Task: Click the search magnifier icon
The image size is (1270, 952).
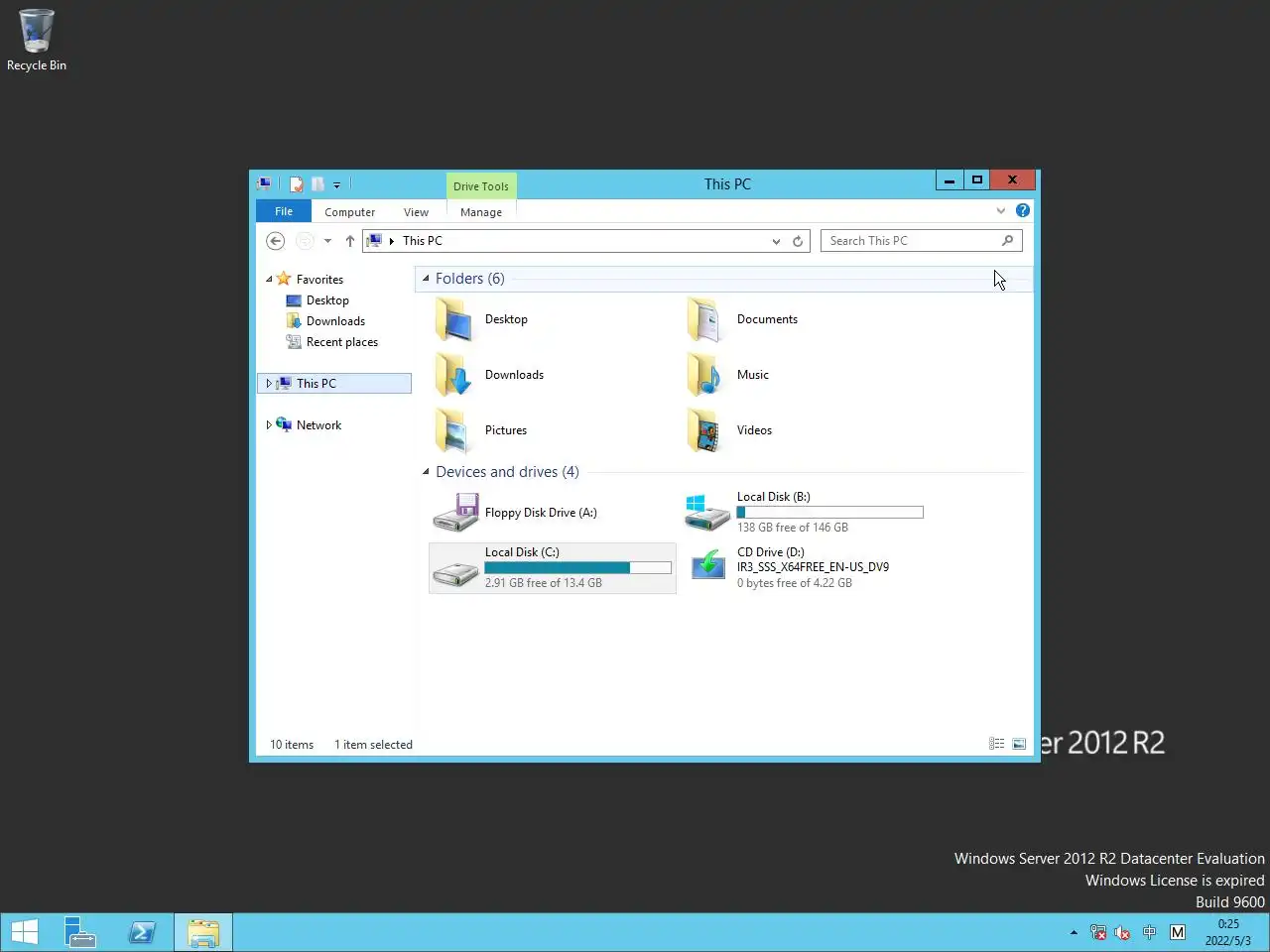Action: click(1007, 241)
